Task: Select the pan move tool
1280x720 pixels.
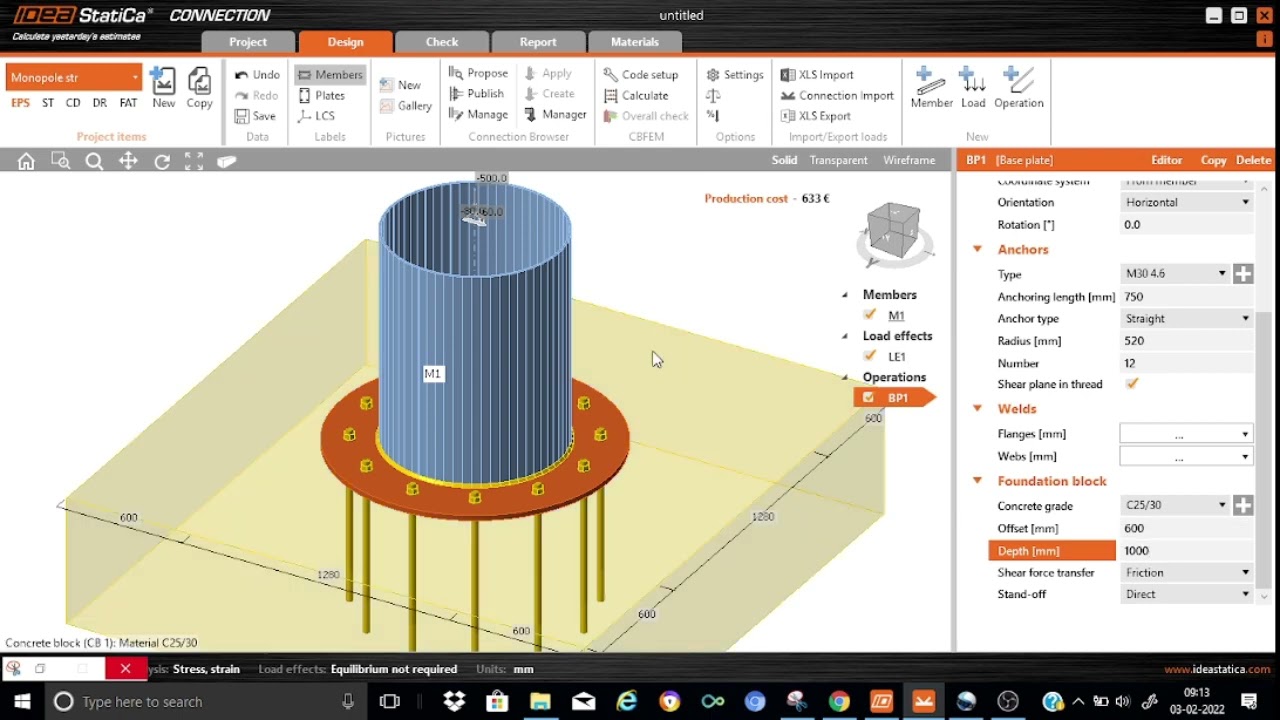Action: coord(128,161)
